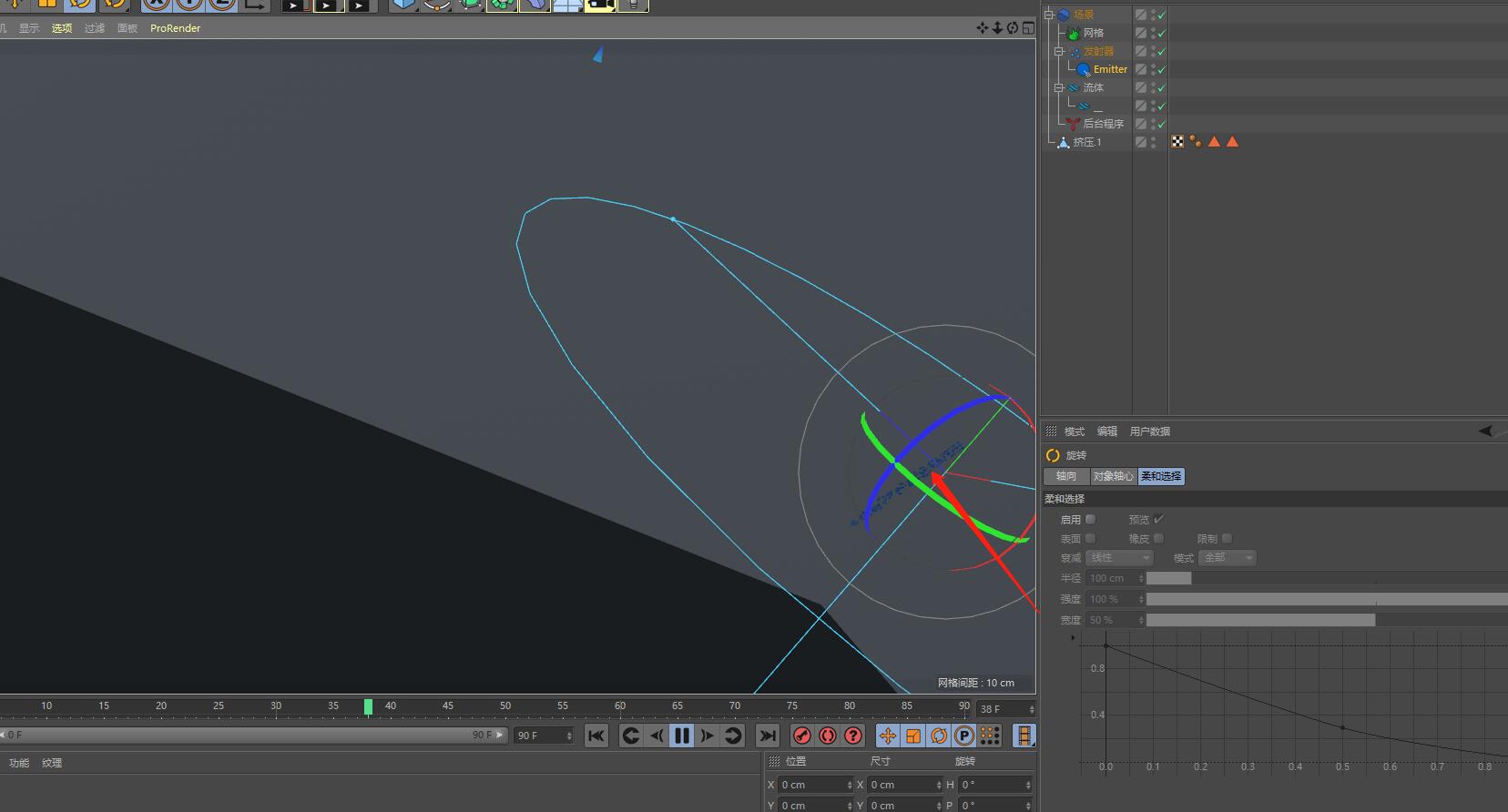This screenshot has height=812, width=1508.
Task: Click the 强度 slider bar
Action: click(1327, 599)
